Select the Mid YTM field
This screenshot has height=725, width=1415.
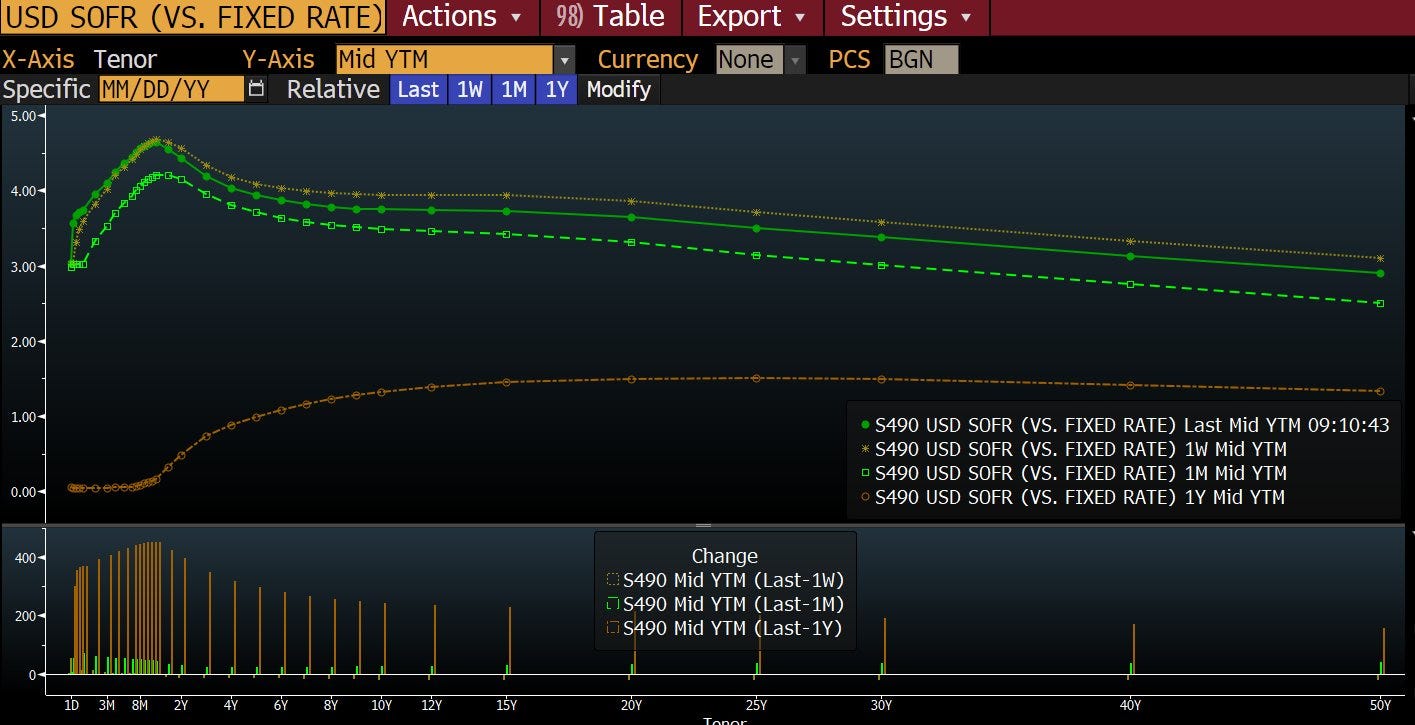444,60
